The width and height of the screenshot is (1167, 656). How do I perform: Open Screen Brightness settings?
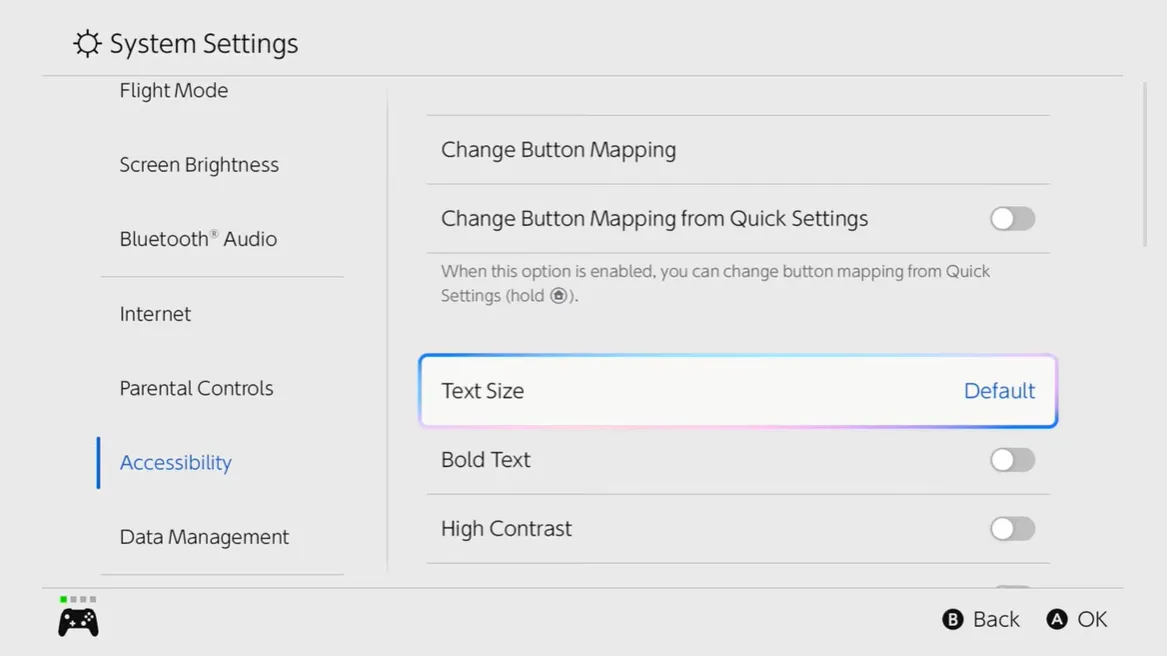pyautogui.click(x=199, y=165)
